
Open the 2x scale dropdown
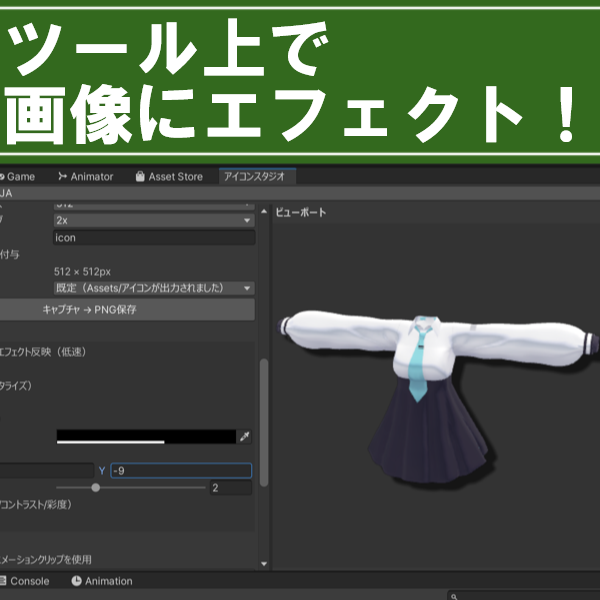point(154,220)
